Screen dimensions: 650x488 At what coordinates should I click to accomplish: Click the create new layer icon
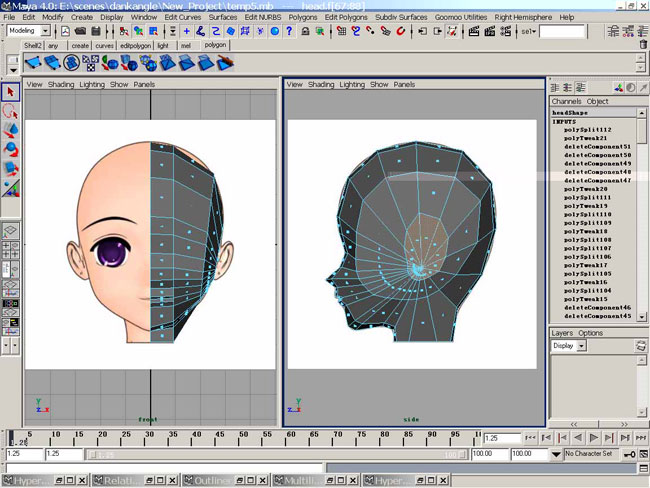[x=641, y=346]
